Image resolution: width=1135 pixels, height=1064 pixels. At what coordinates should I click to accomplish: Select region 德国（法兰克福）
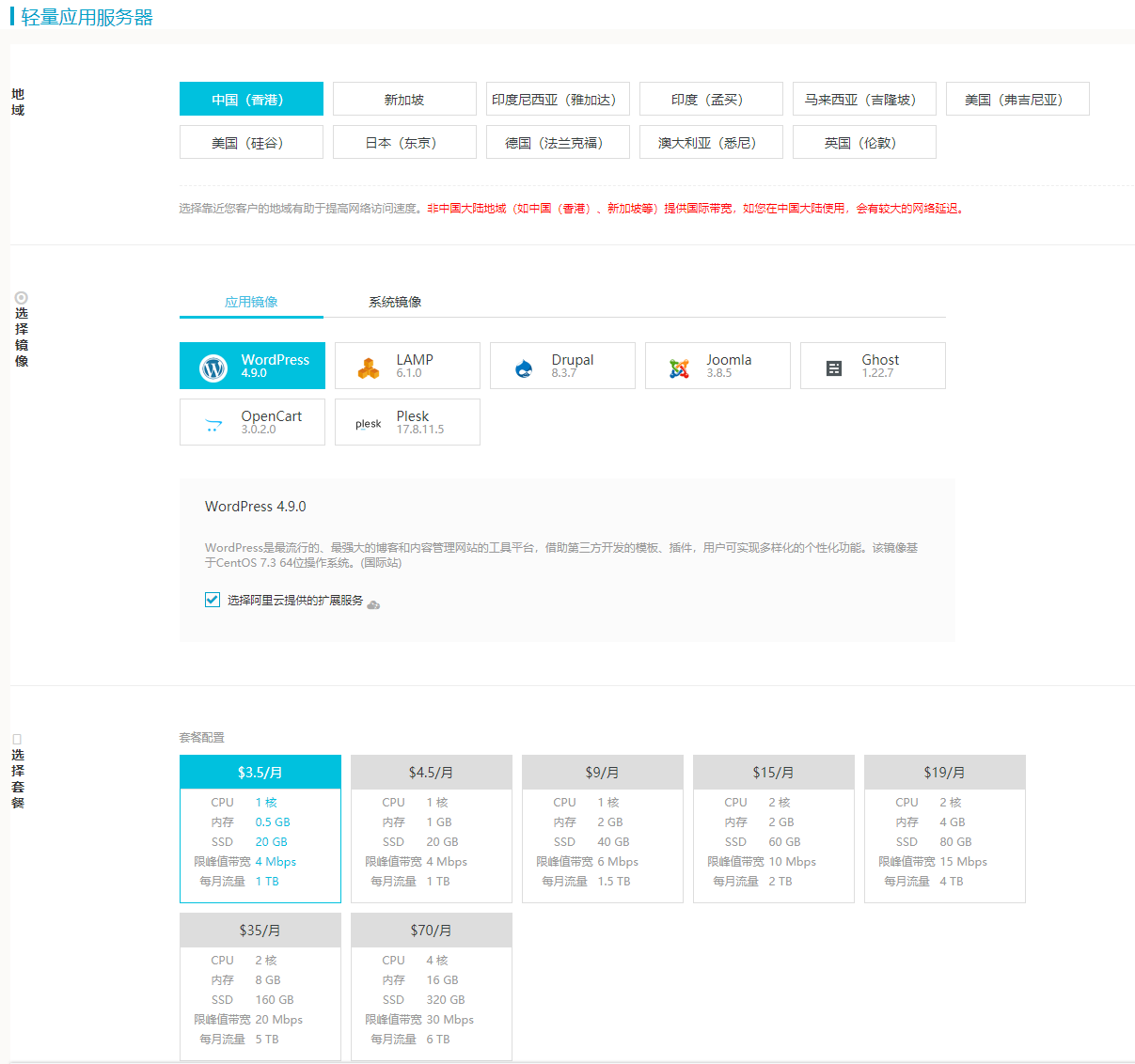(x=558, y=142)
